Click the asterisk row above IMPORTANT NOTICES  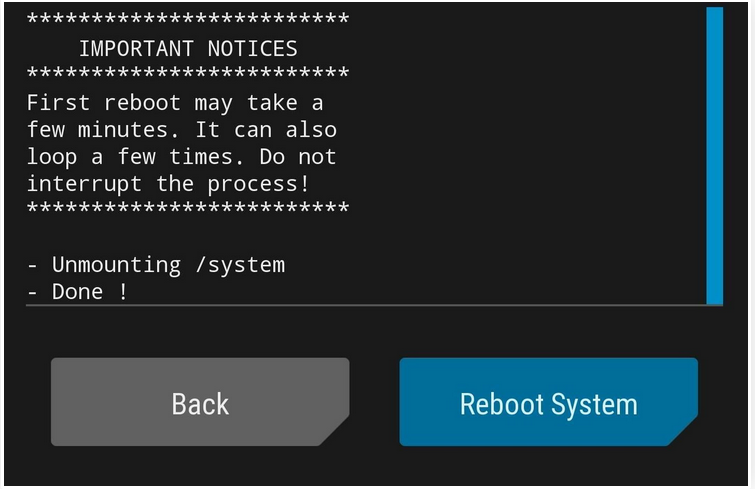click(188, 20)
